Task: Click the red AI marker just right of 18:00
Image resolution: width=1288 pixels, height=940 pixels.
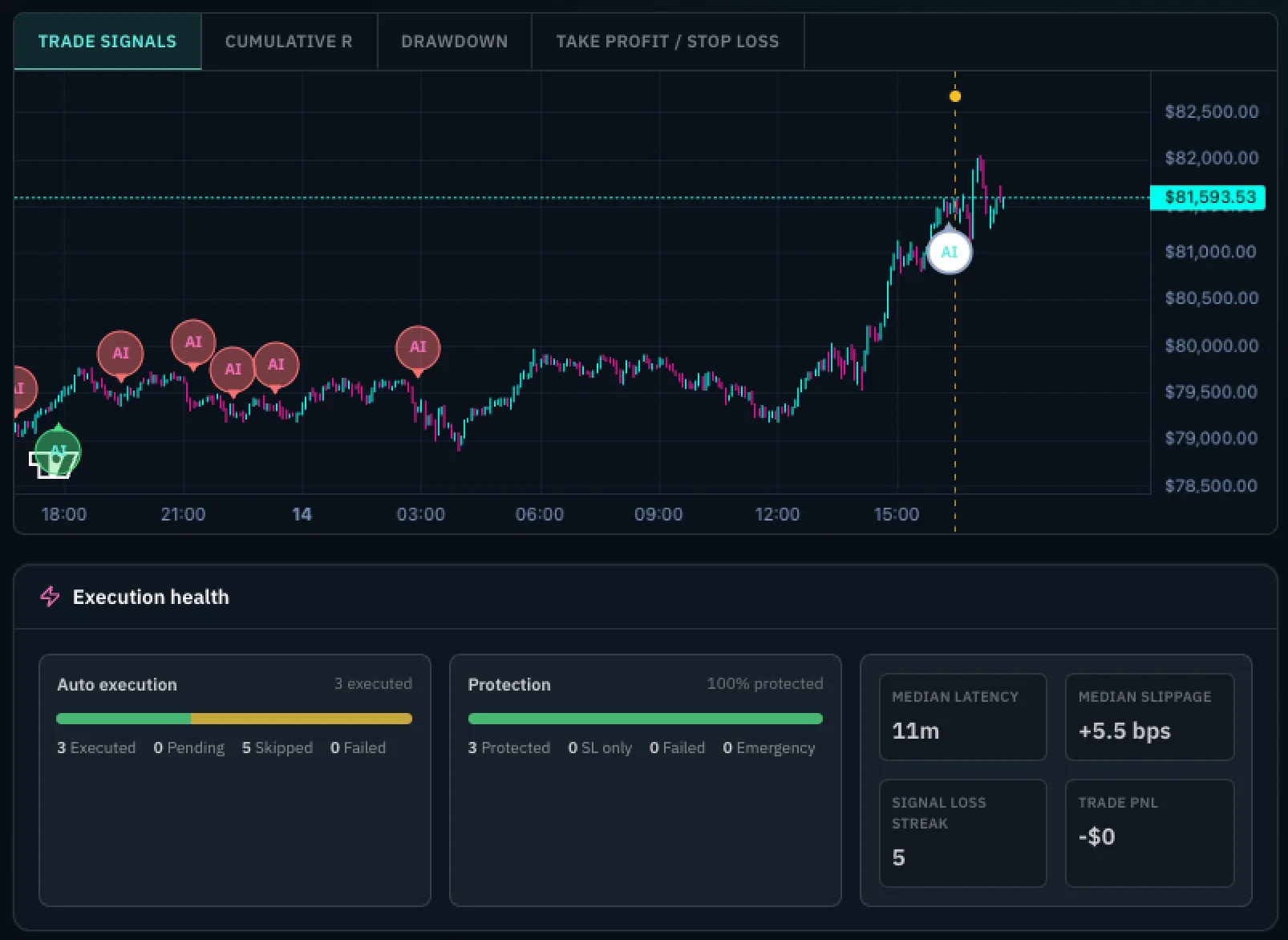Action: point(120,353)
